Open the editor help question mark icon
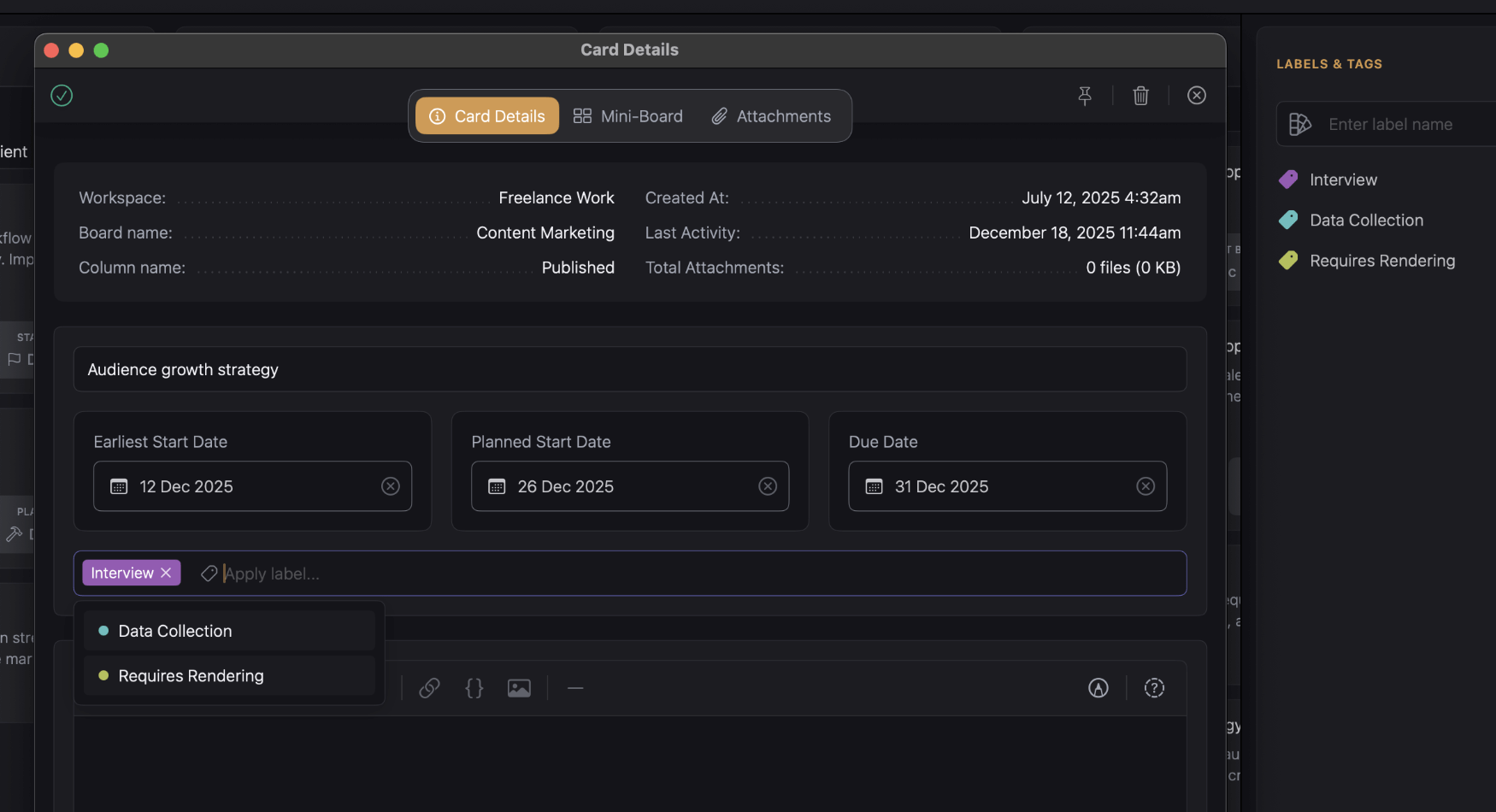This screenshot has width=1496, height=812. pyautogui.click(x=1154, y=688)
